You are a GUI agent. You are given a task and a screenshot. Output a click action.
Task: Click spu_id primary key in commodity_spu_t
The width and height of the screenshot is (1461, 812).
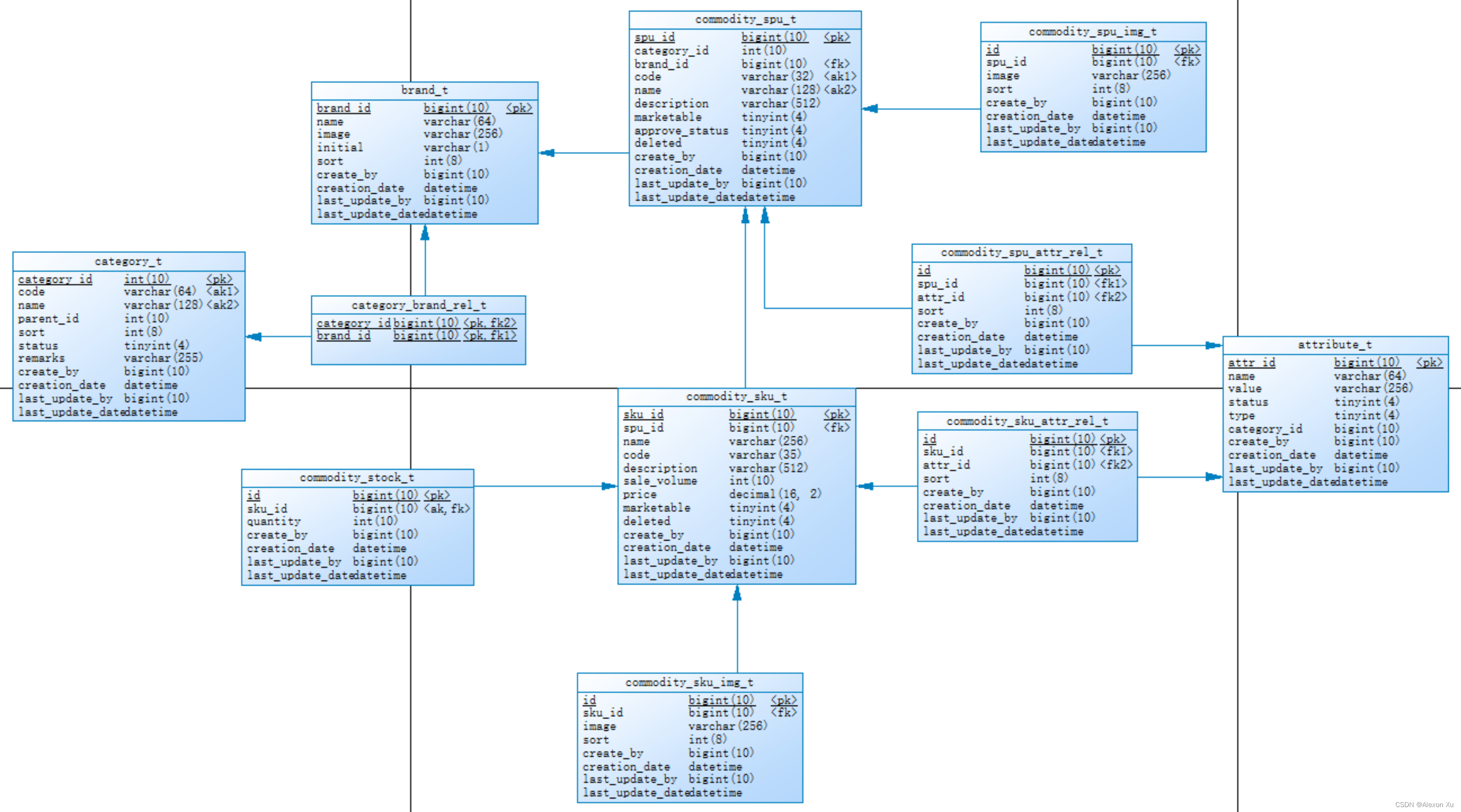(654, 37)
